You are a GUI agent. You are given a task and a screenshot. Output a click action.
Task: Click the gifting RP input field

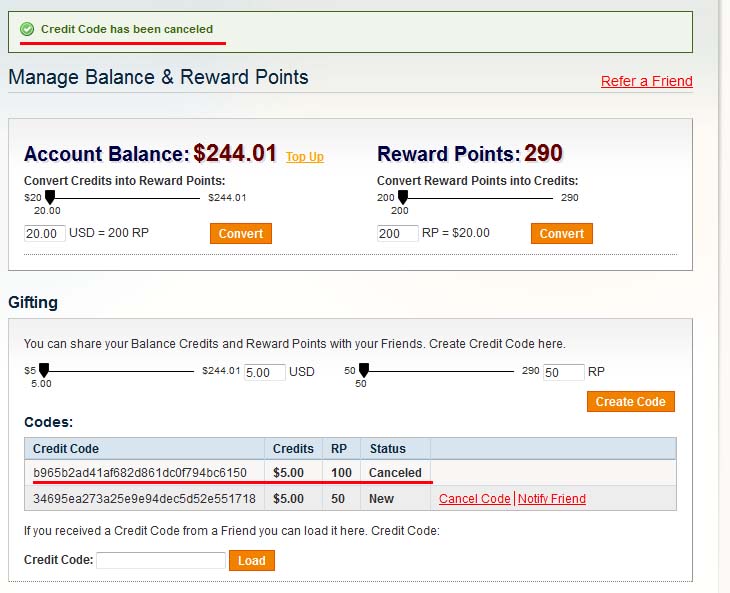click(x=563, y=372)
